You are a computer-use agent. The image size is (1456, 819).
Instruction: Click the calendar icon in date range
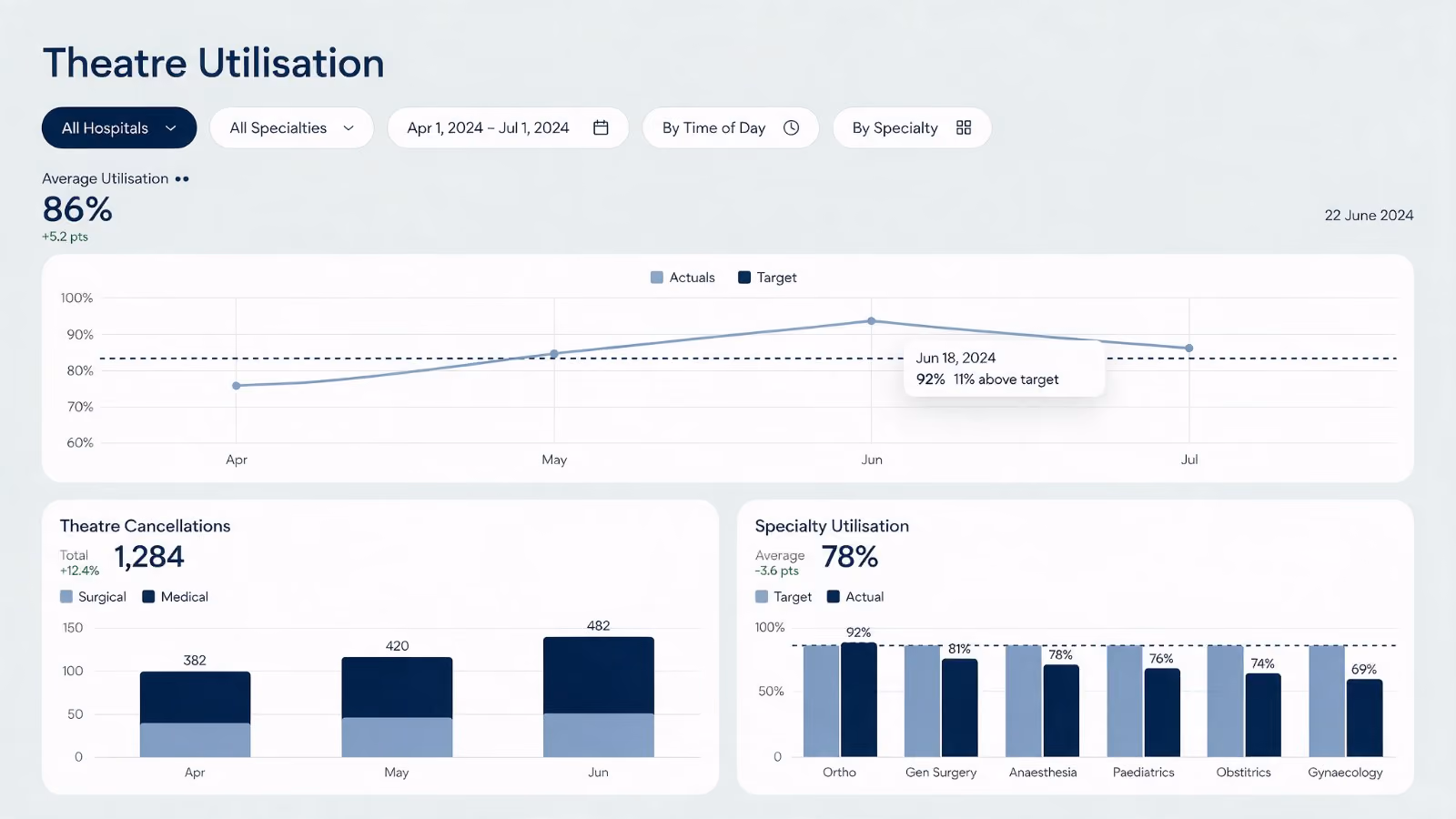[x=601, y=128]
